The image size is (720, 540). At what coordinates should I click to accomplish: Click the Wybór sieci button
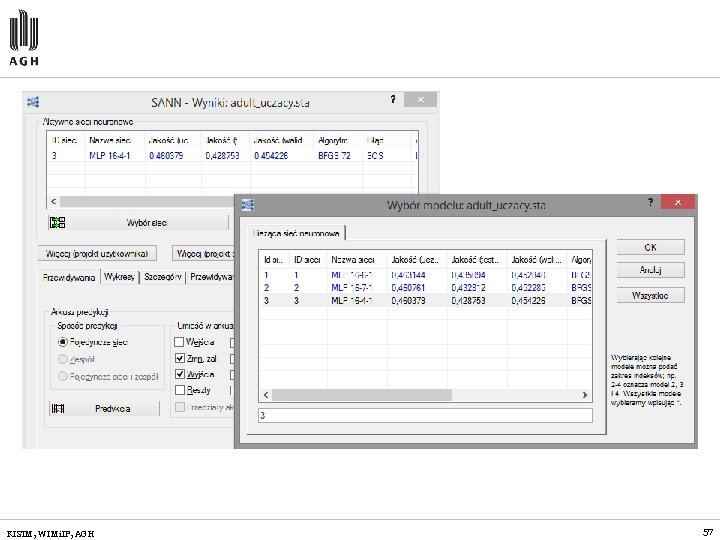point(138,223)
